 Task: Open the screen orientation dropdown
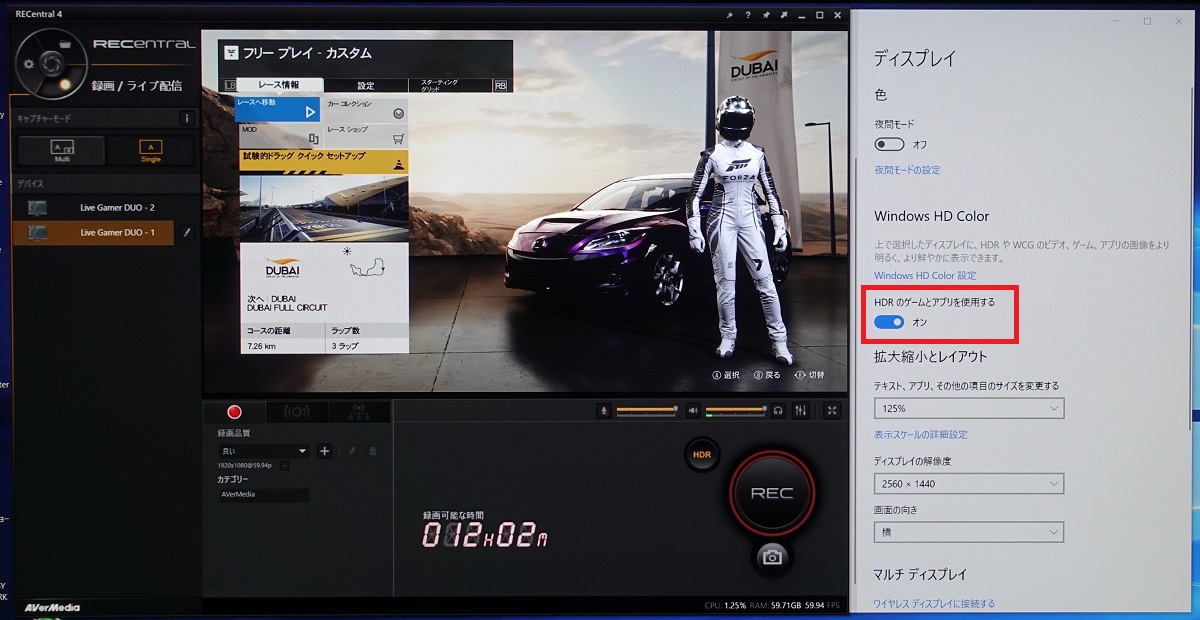pyautogui.click(x=969, y=533)
